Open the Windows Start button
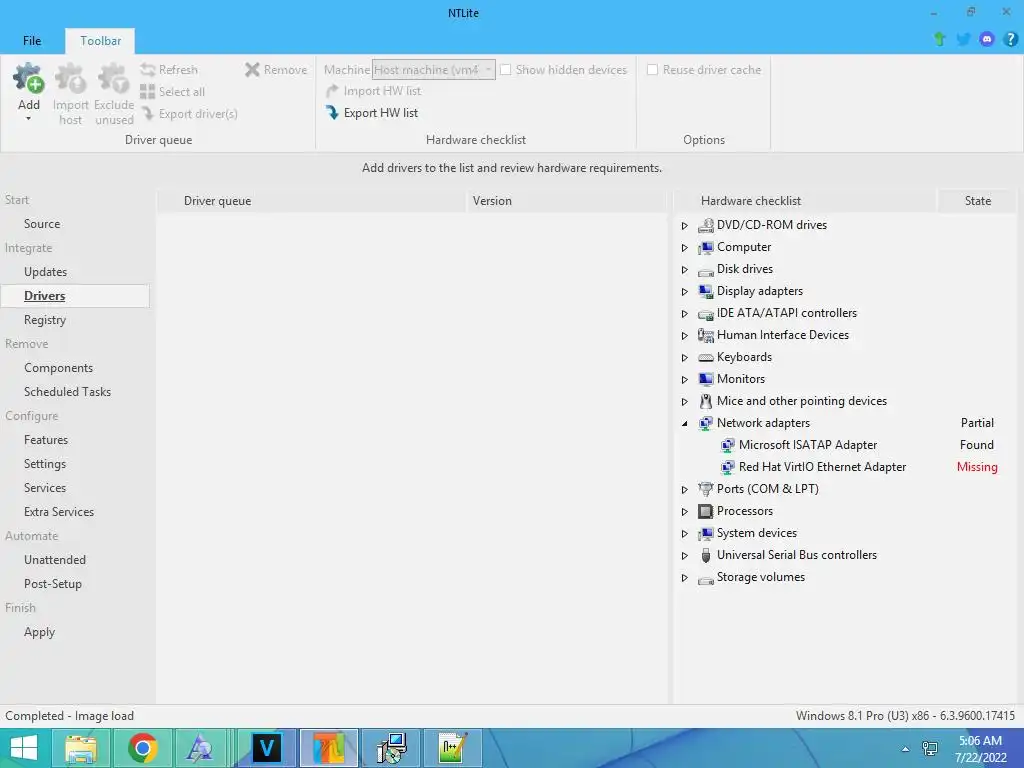Screen dimensions: 1024x768 click(x=24, y=748)
